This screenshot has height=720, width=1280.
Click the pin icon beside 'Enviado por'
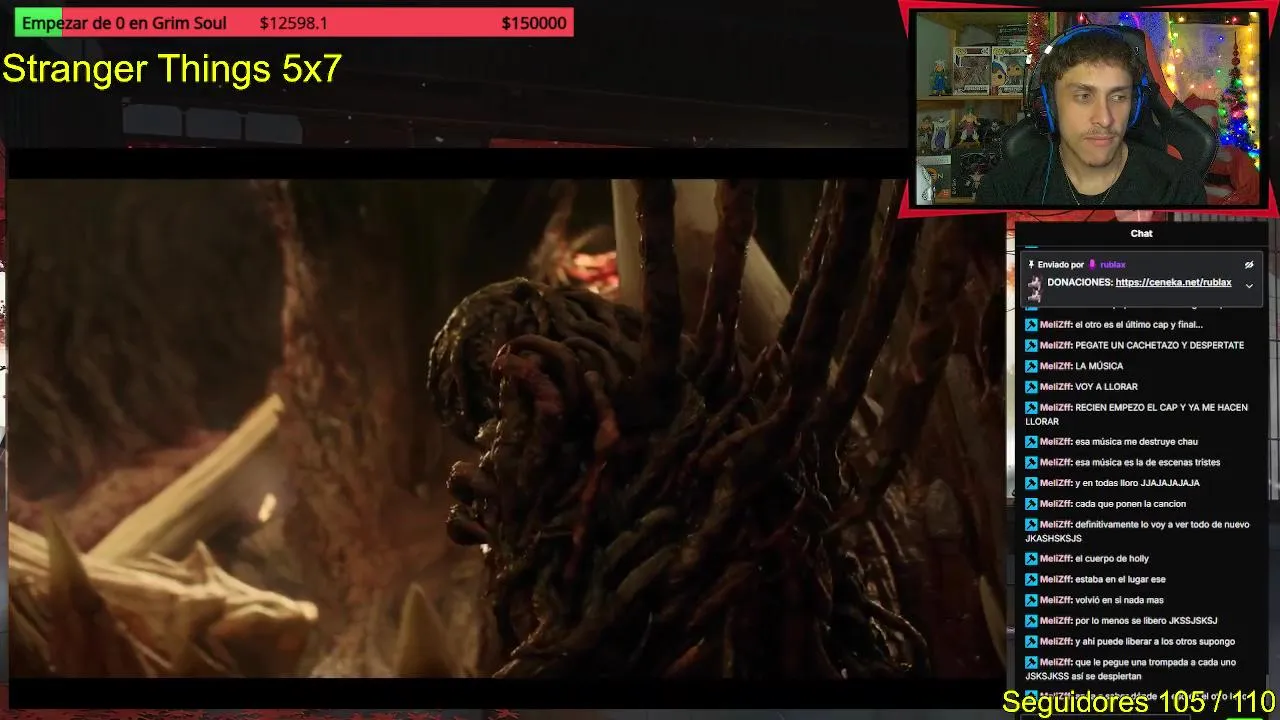(x=1031, y=265)
